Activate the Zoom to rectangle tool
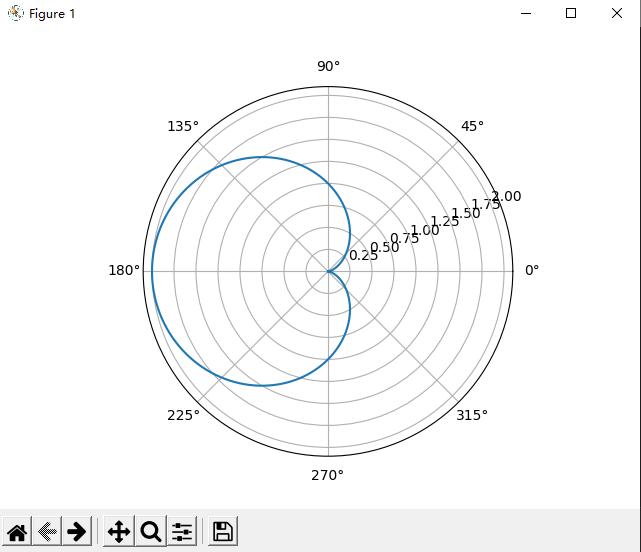This screenshot has height=552, width=641. (151, 532)
